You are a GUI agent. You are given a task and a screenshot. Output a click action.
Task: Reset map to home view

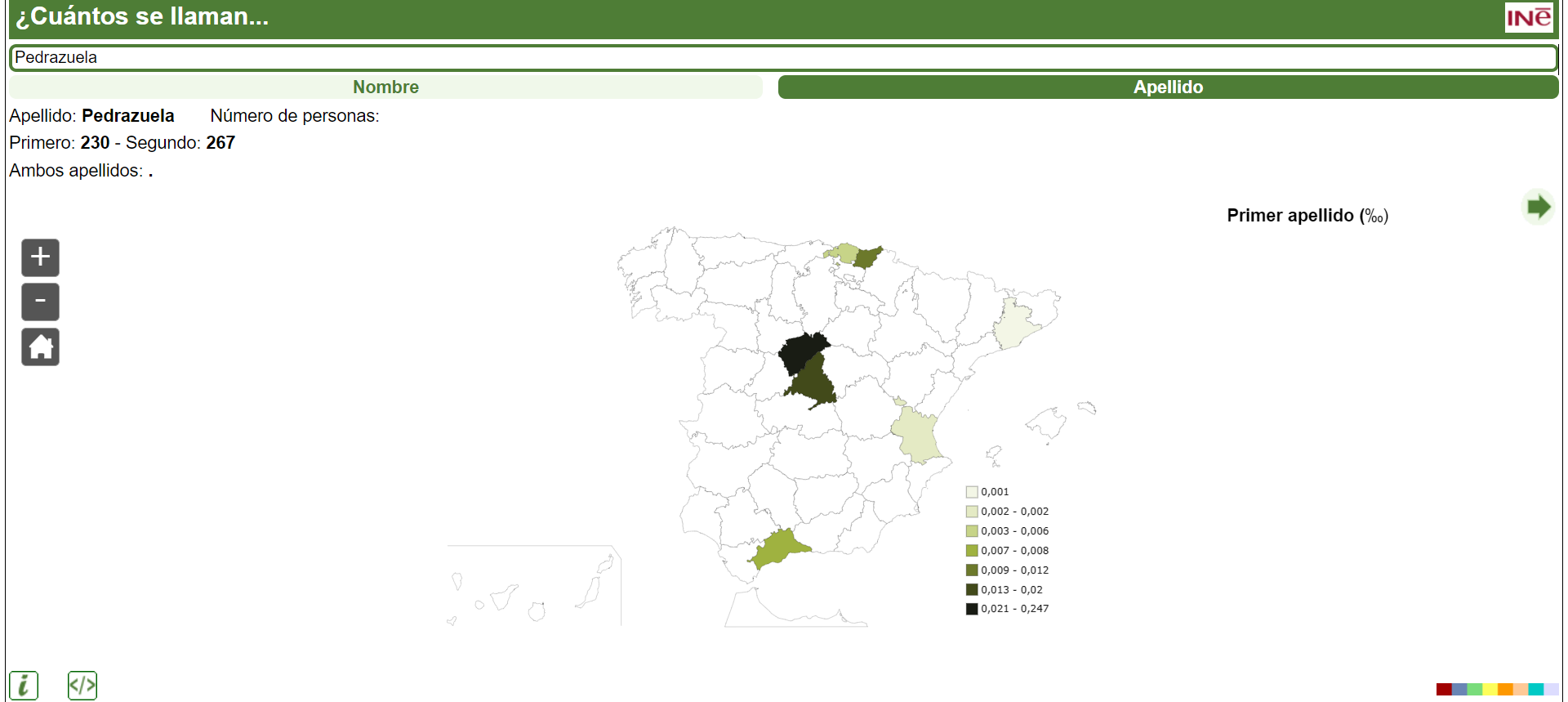click(x=40, y=347)
